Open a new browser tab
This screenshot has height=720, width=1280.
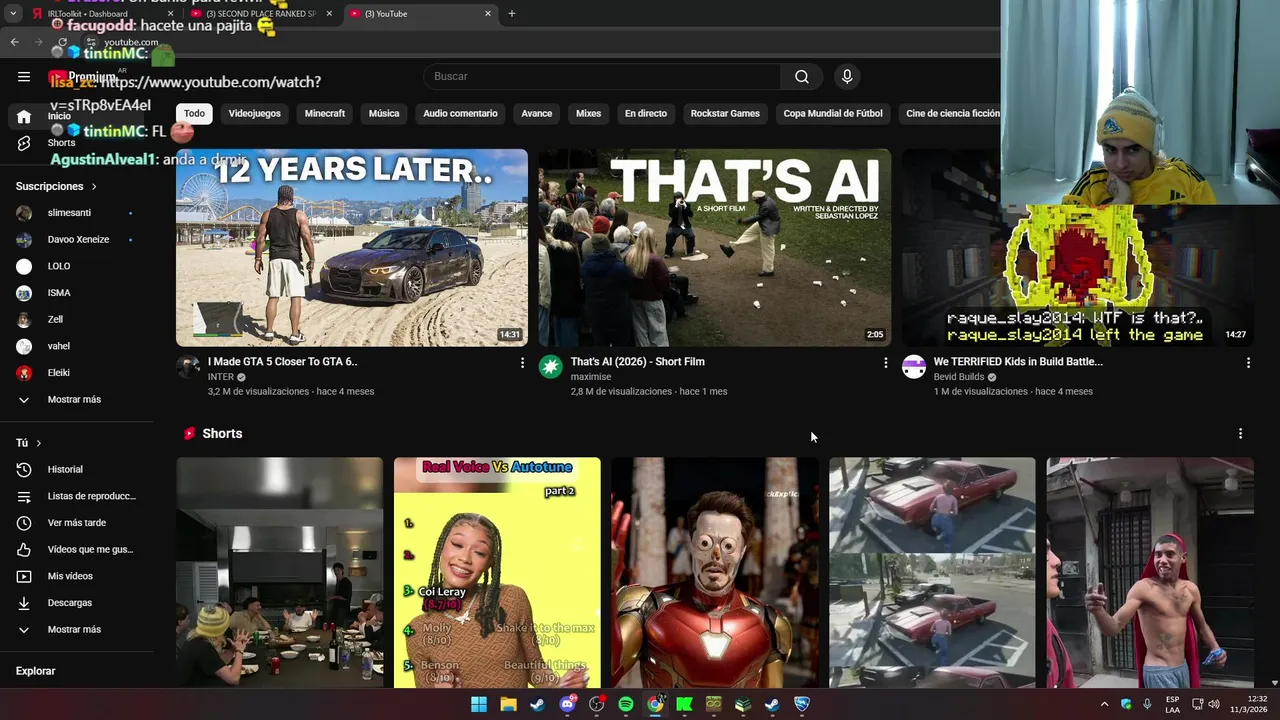point(512,13)
